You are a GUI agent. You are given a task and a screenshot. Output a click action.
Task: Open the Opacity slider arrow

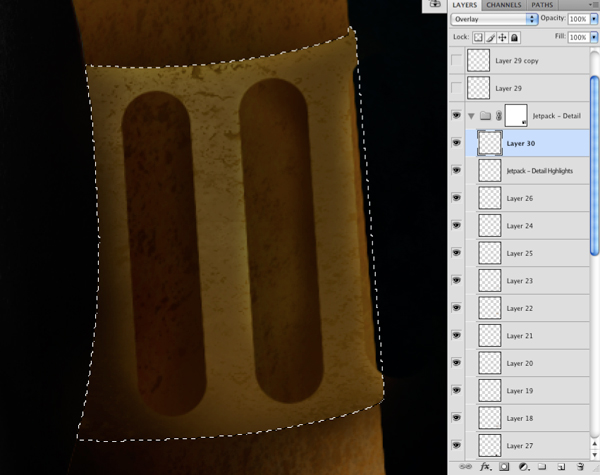click(594, 19)
